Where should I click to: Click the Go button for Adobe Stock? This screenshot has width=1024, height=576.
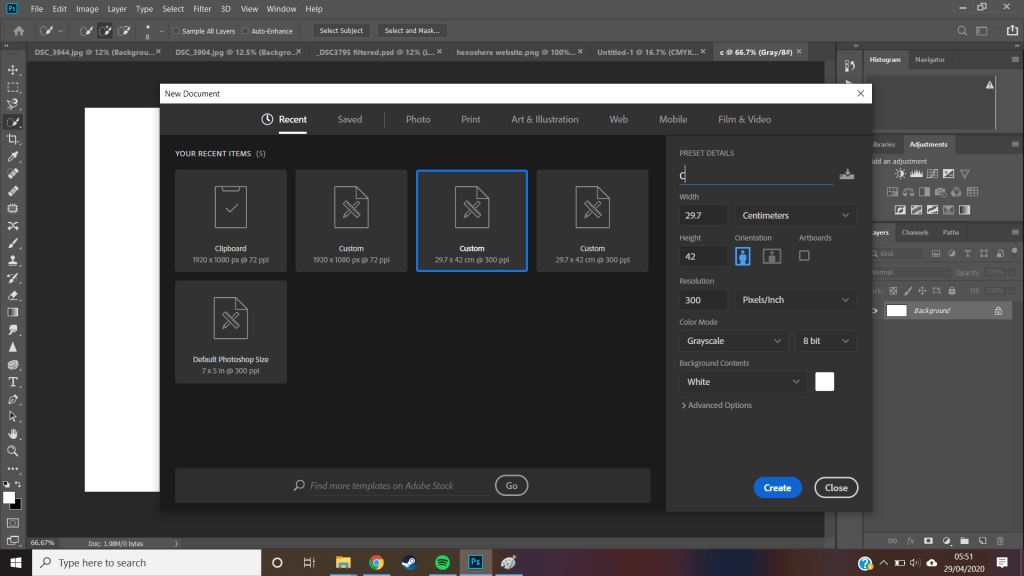(x=511, y=485)
